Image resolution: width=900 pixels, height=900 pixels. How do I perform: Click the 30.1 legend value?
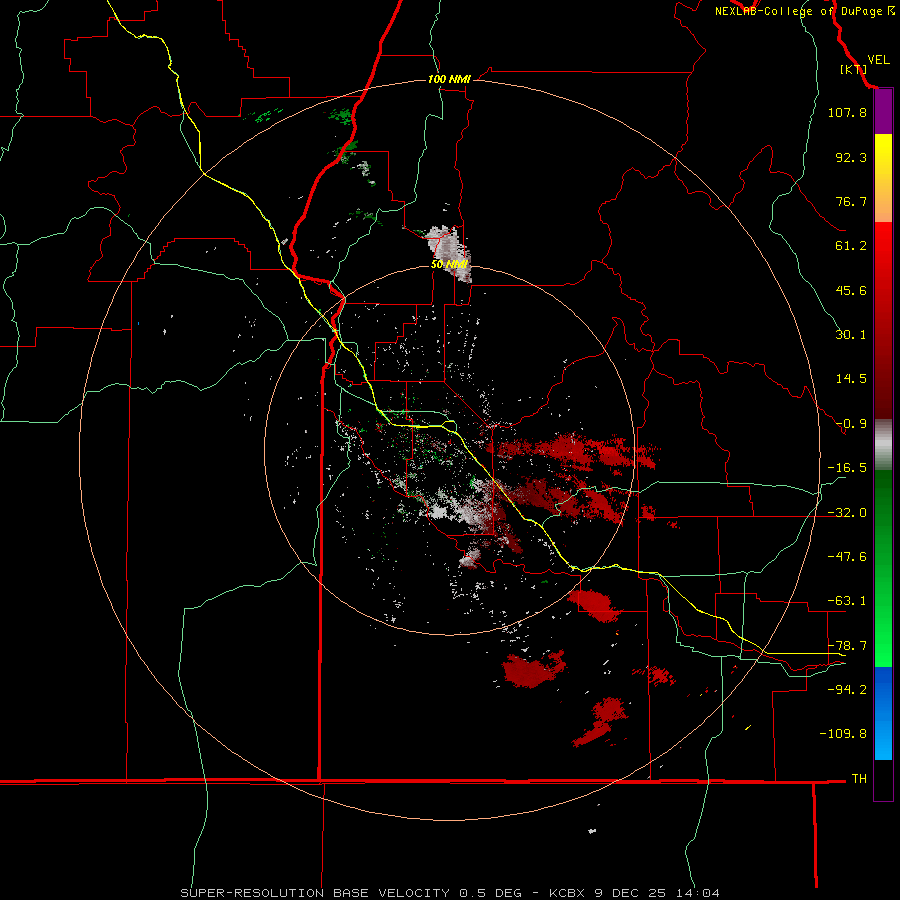click(851, 335)
